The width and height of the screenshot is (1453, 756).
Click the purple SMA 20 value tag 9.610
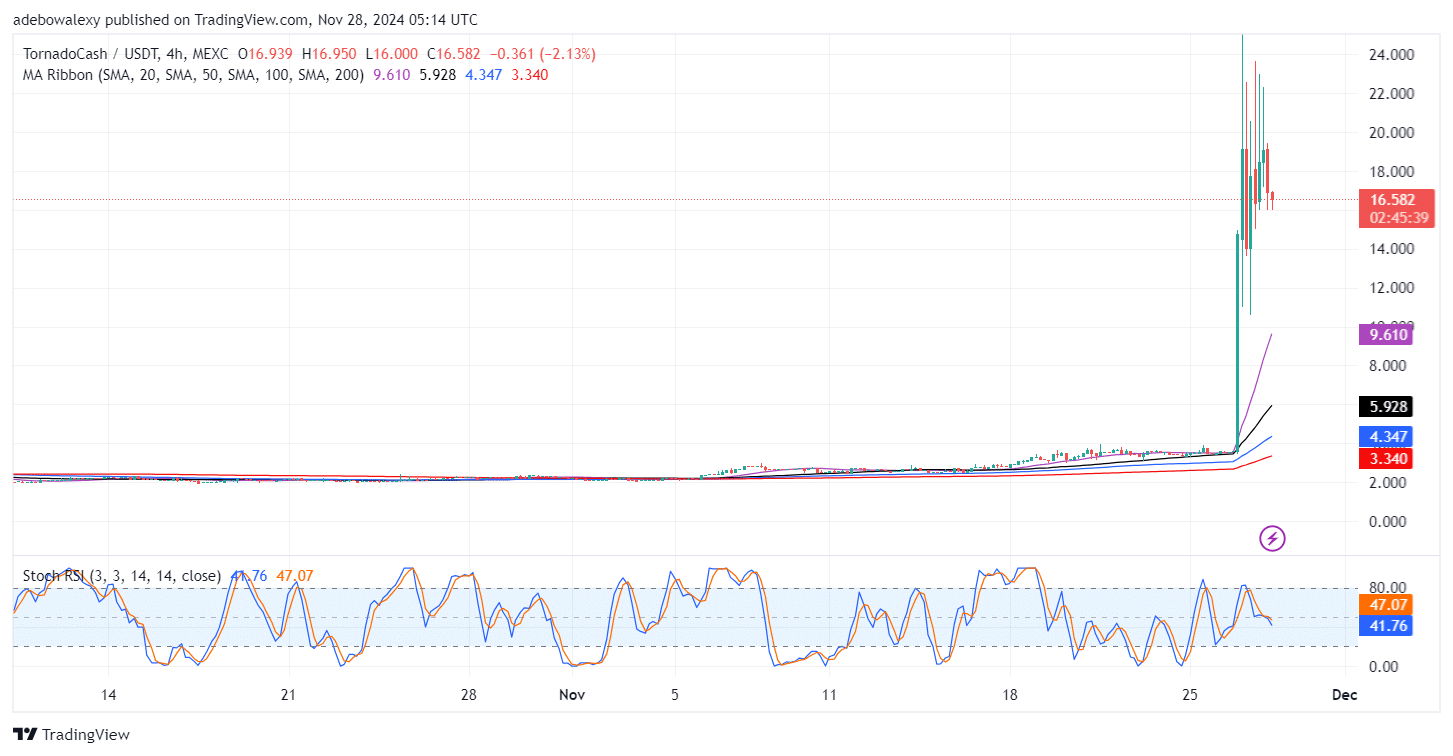click(1385, 334)
